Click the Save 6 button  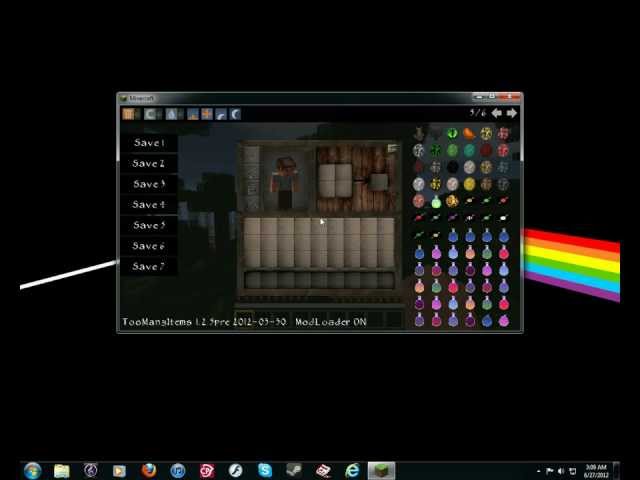point(149,246)
